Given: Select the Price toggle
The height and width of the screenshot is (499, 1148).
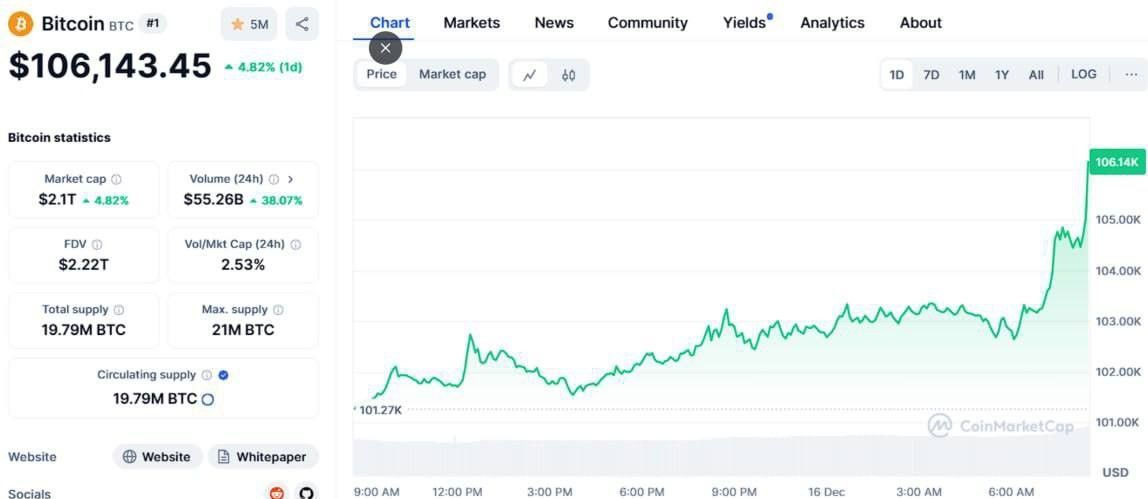Looking at the screenshot, I should [381, 75].
